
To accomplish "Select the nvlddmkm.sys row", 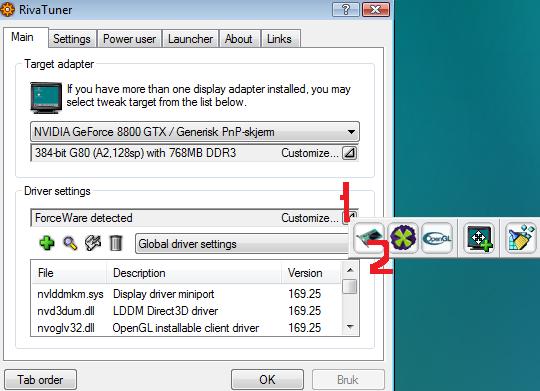I will click(187, 294).
